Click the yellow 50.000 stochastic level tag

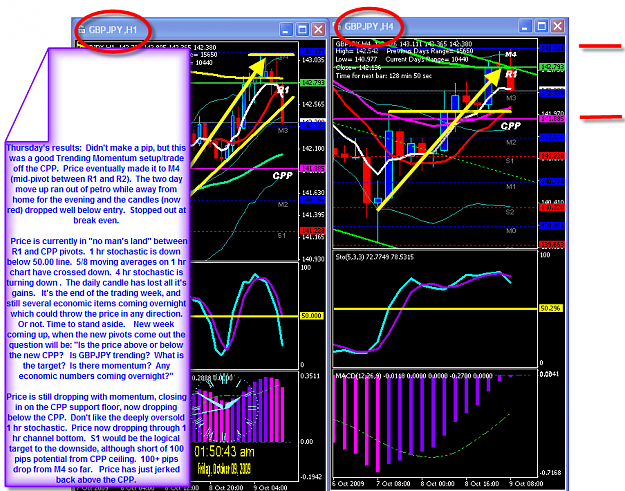pos(311,316)
